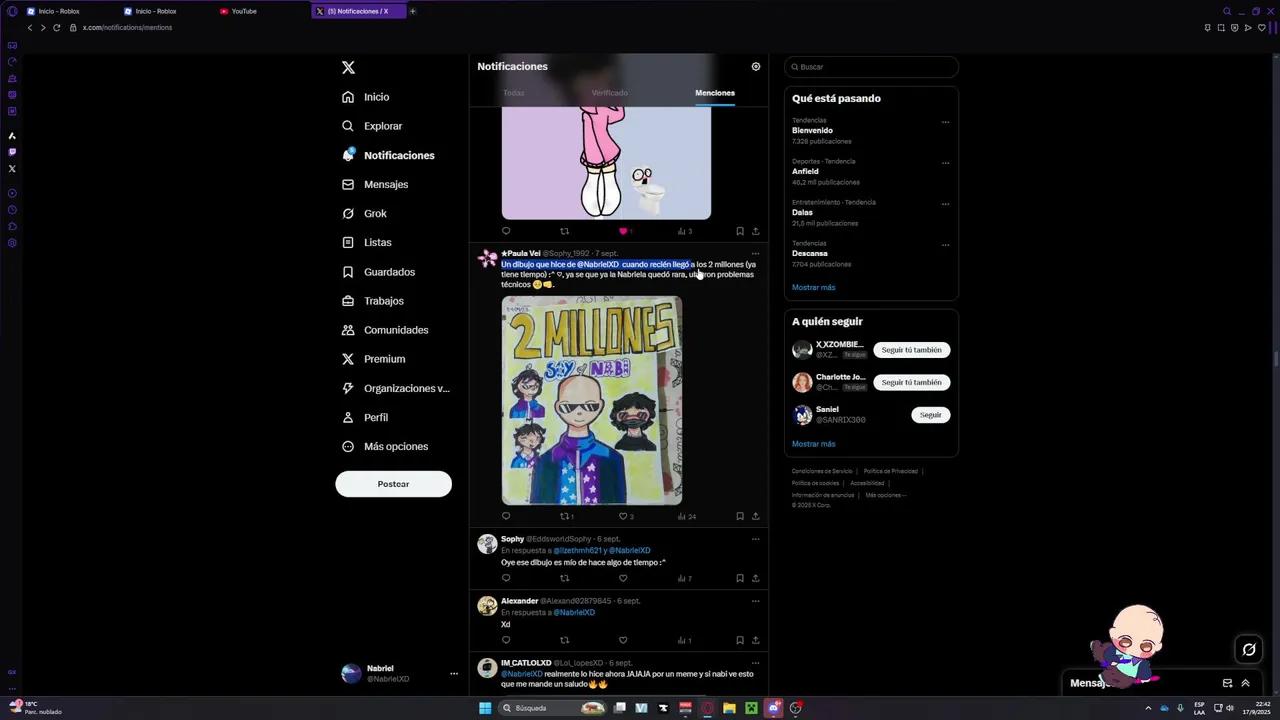Like Sophy's reply about the drawing
This screenshot has height=720, width=1280.
click(x=623, y=578)
